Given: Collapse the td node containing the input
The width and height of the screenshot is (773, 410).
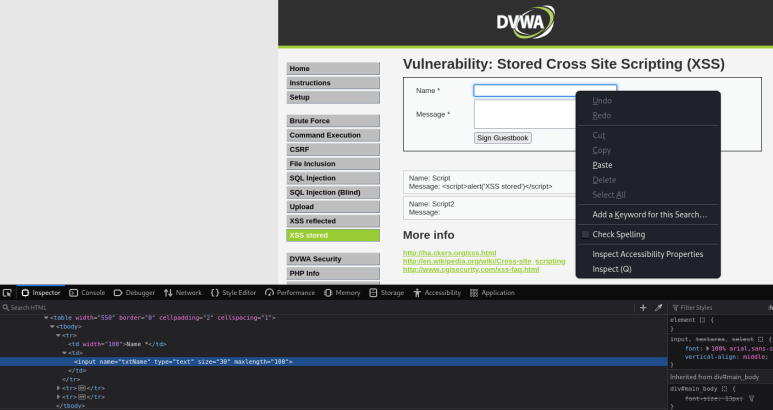Looking at the screenshot, I should point(64,353).
